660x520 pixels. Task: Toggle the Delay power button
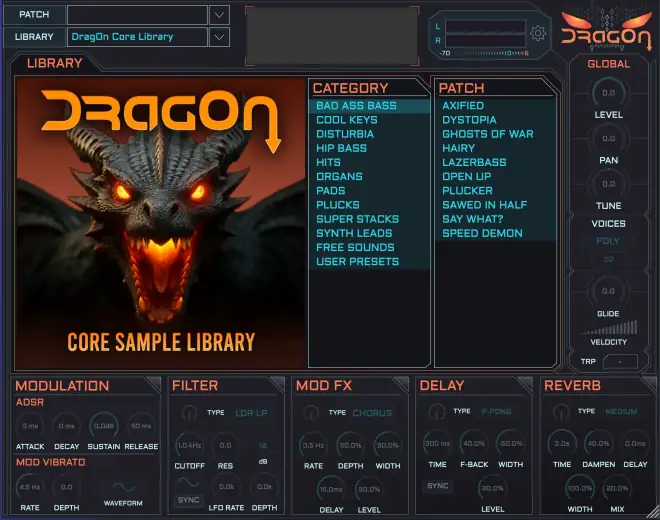click(436, 411)
